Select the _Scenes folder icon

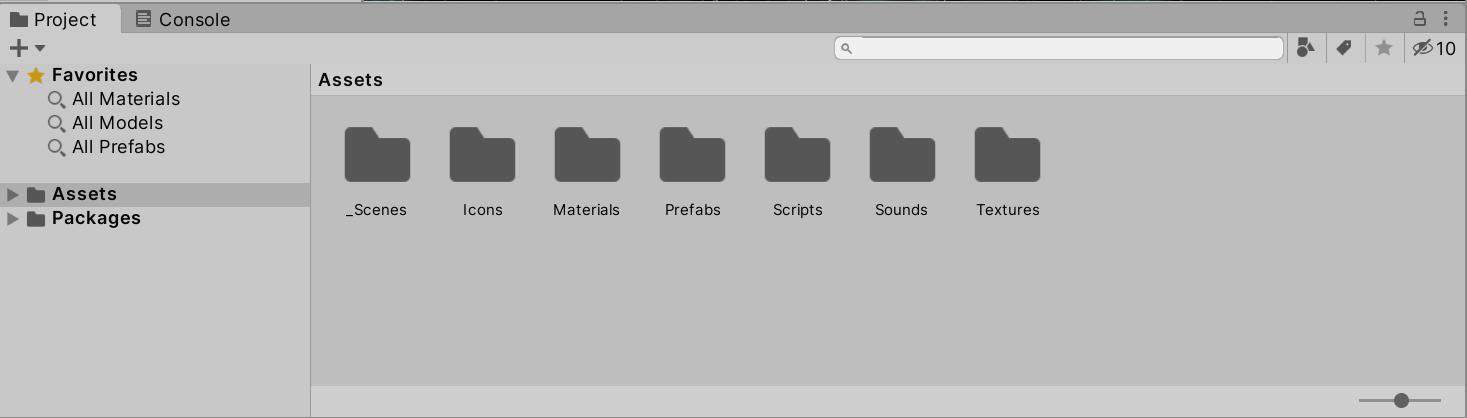click(377, 155)
